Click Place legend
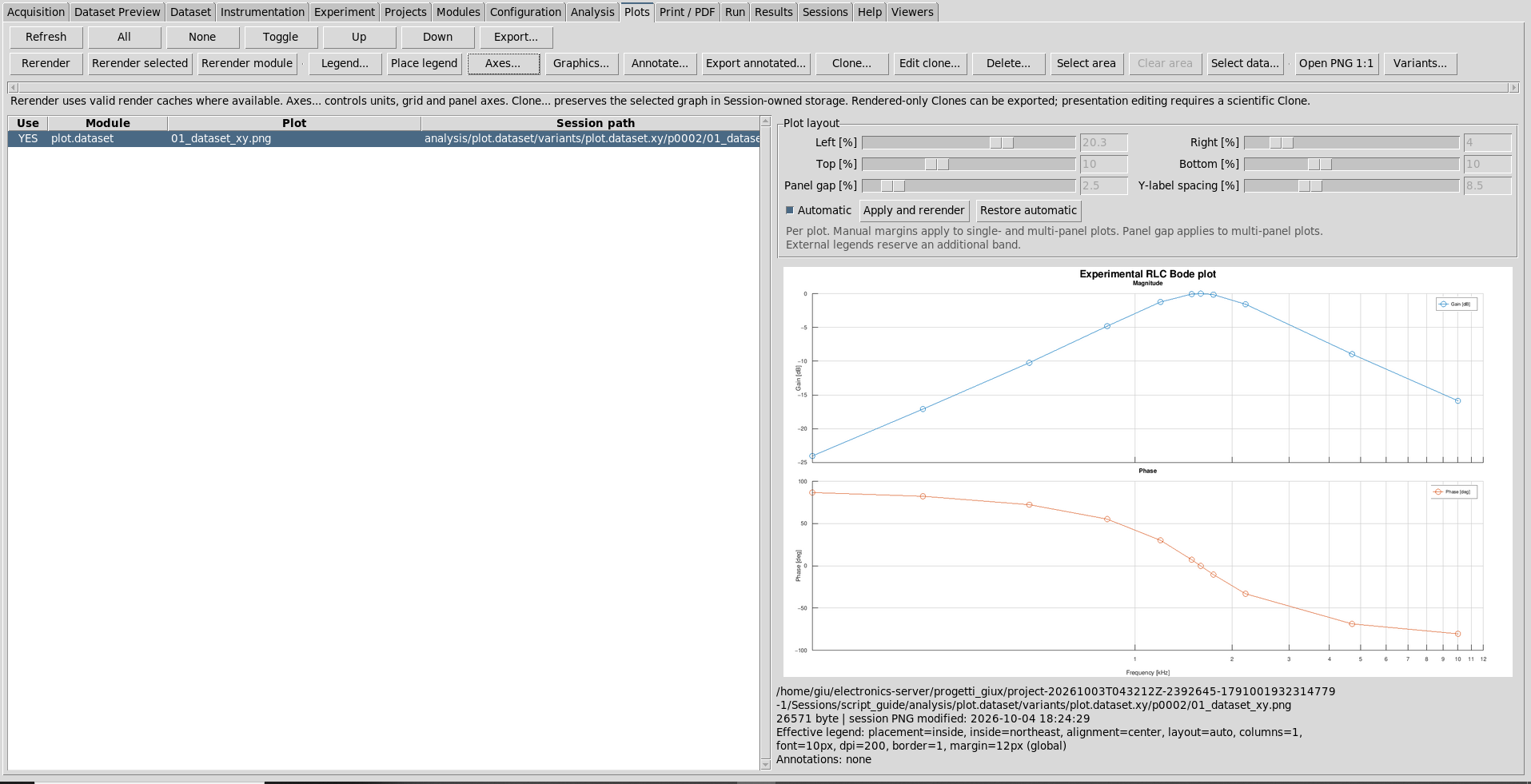This screenshot has height=784, width=1531. pyautogui.click(x=425, y=64)
